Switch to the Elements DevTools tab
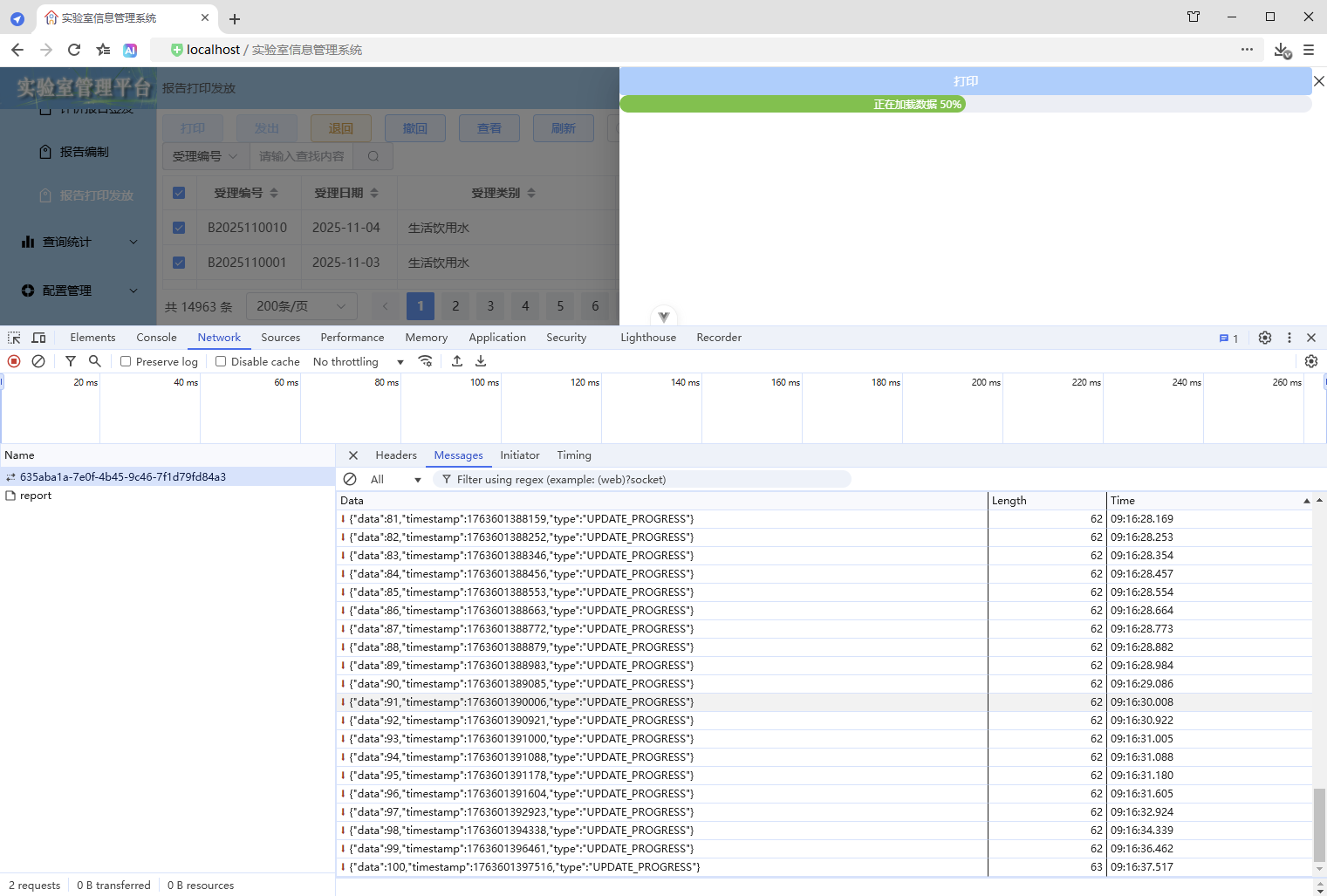 coord(92,338)
